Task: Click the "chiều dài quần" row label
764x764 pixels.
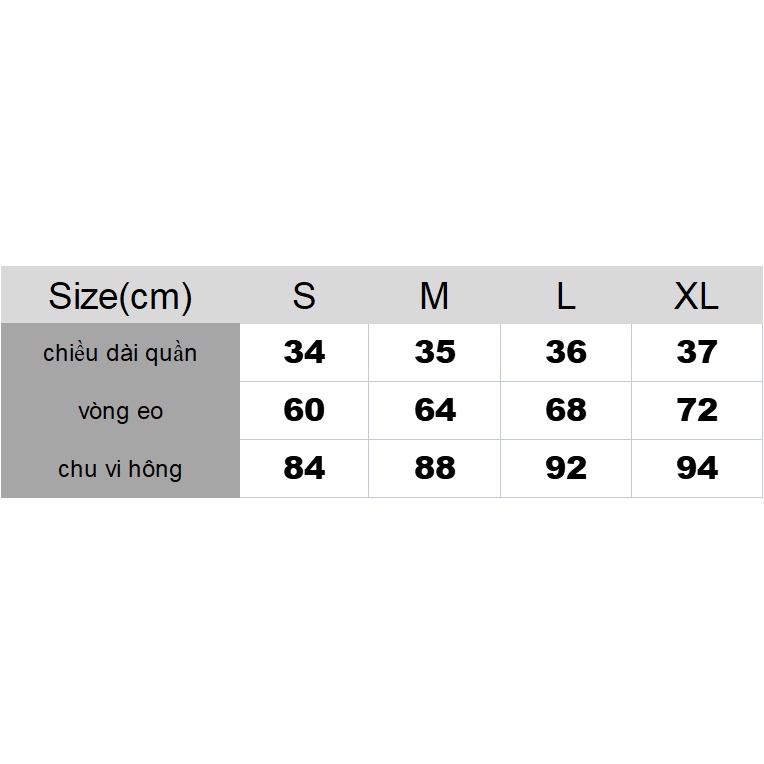Action: (120, 353)
